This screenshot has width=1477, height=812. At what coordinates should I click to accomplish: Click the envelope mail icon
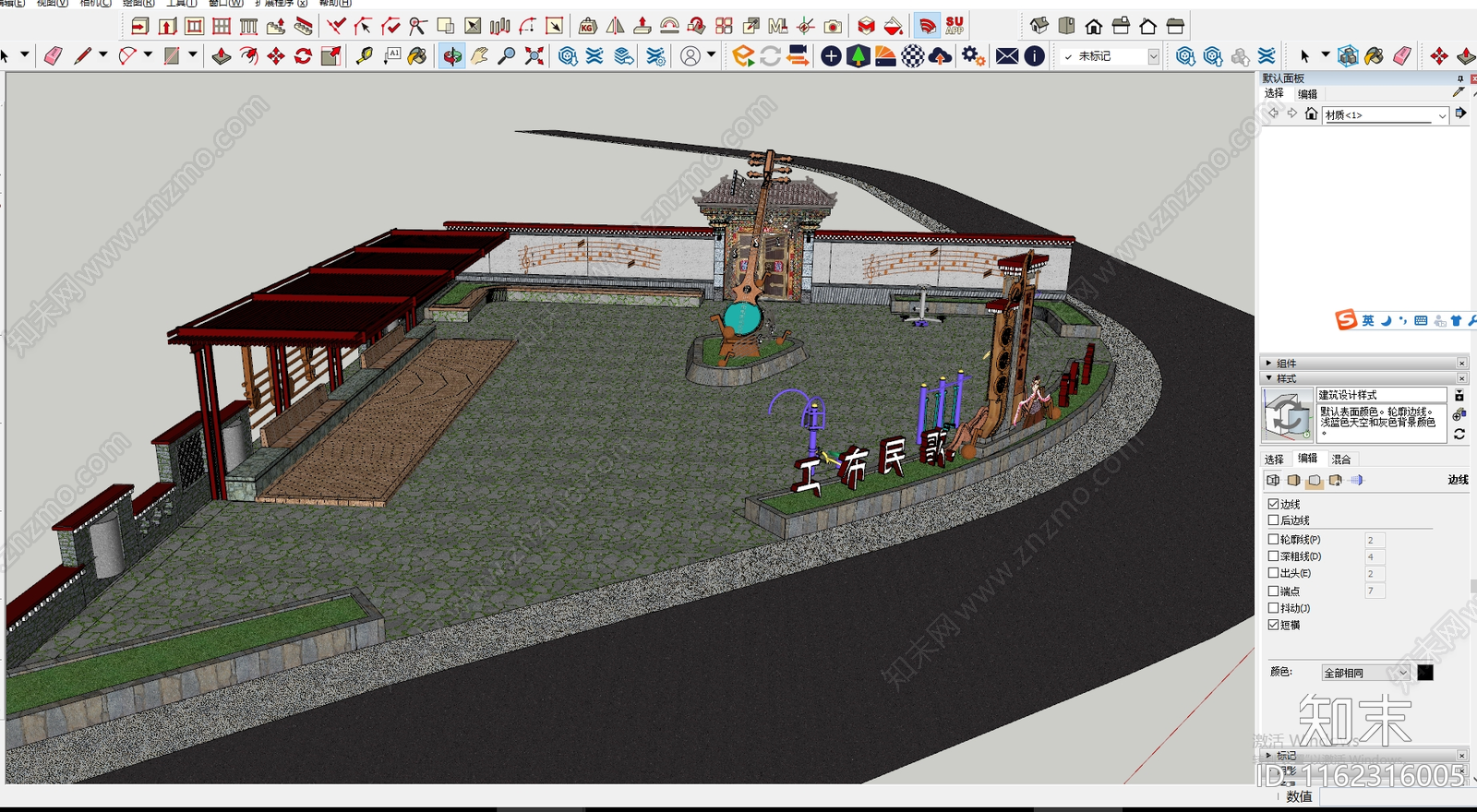(x=1007, y=56)
